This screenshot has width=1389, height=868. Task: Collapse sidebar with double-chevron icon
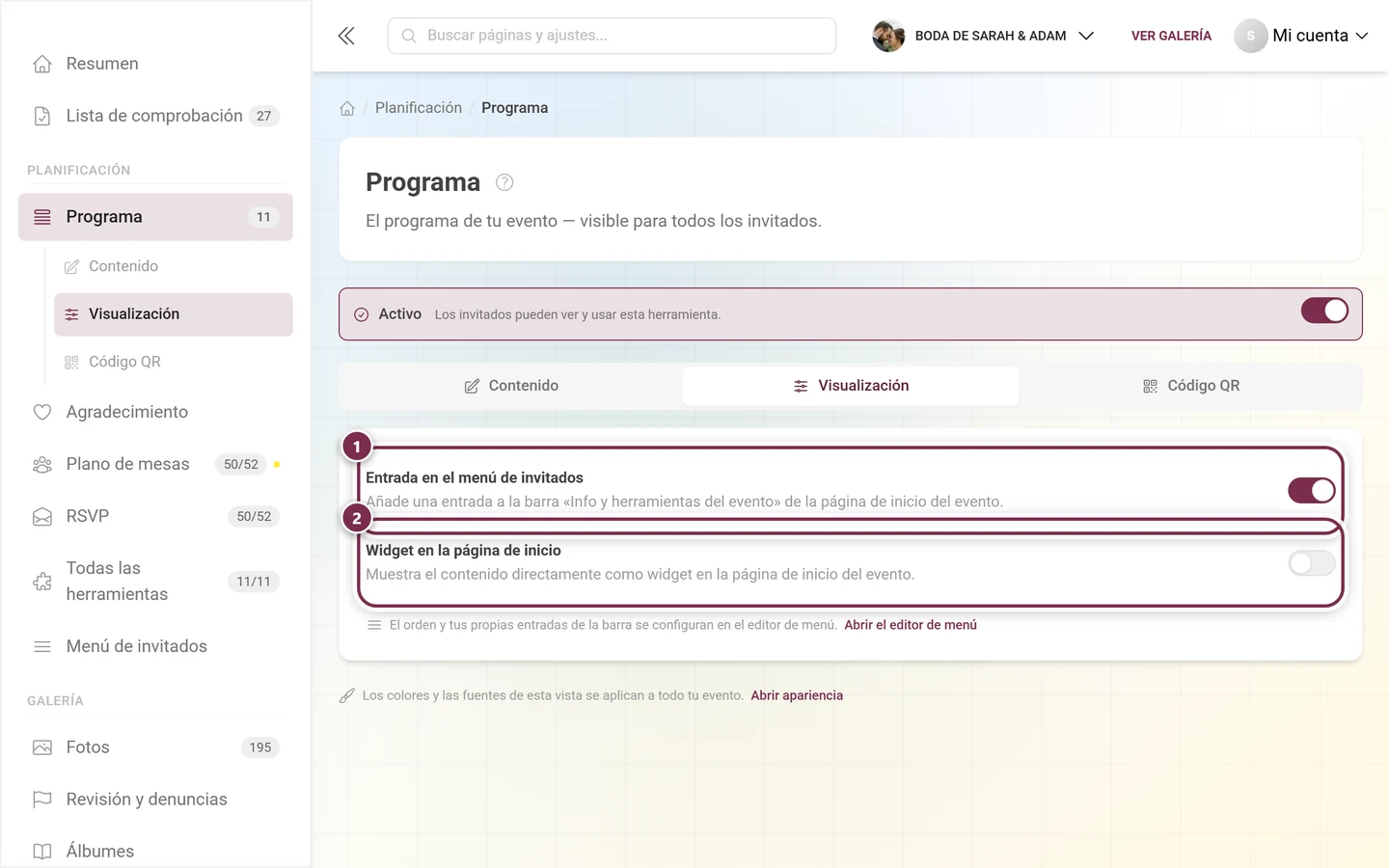pyautogui.click(x=346, y=36)
